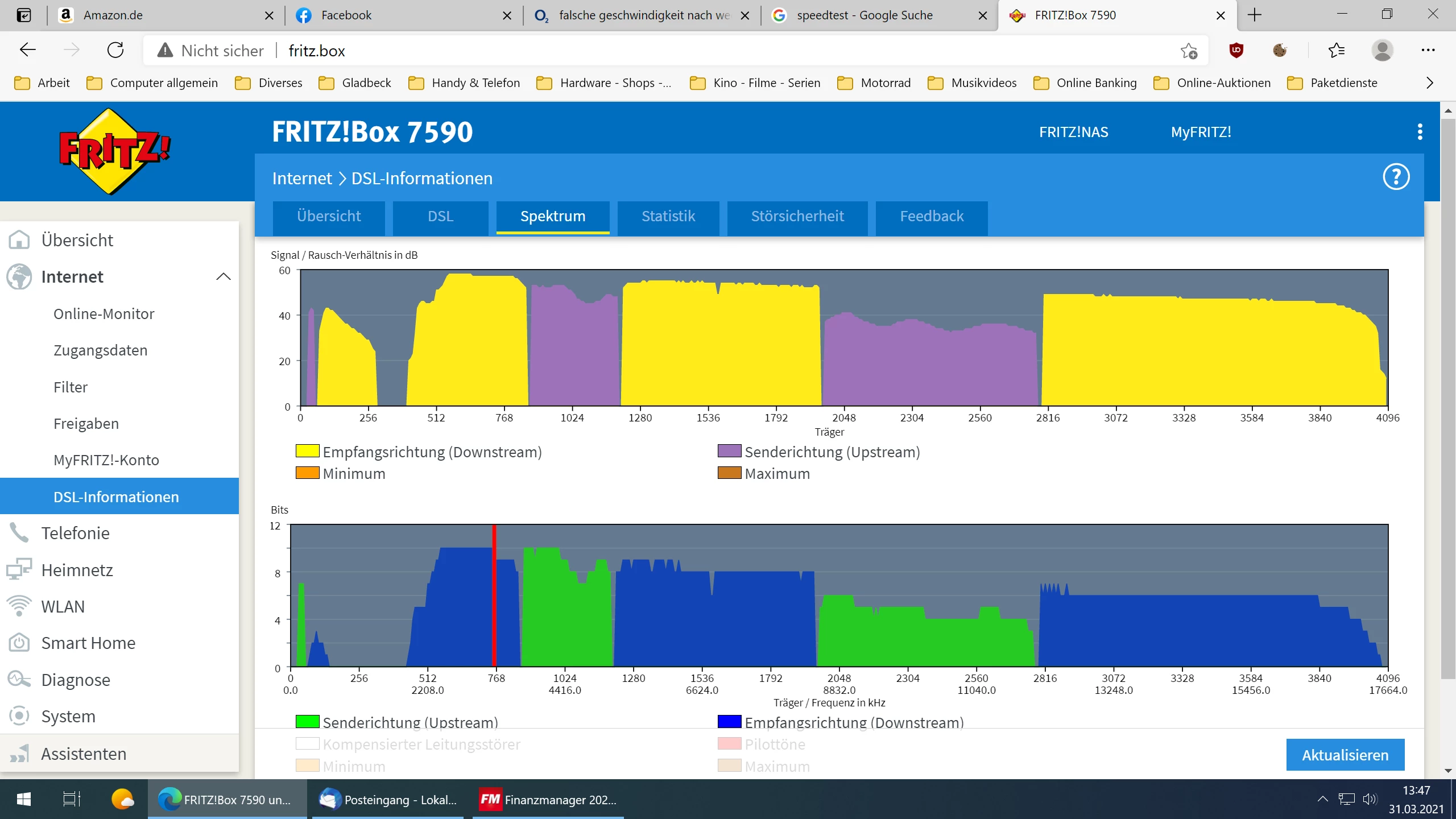Click the FRITZ! logo

tap(115, 151)
